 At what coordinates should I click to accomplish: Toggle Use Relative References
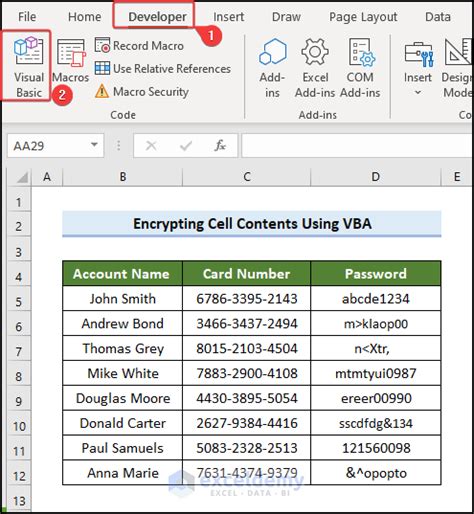163,69
